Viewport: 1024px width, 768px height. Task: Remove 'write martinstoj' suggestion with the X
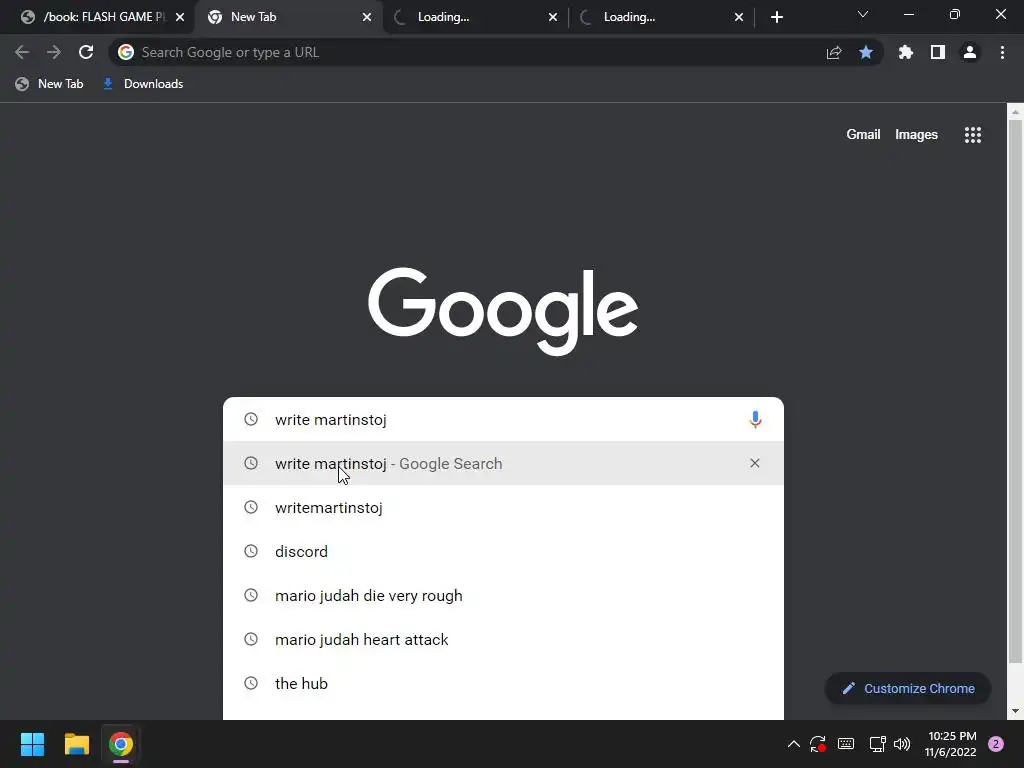(755, 463)
